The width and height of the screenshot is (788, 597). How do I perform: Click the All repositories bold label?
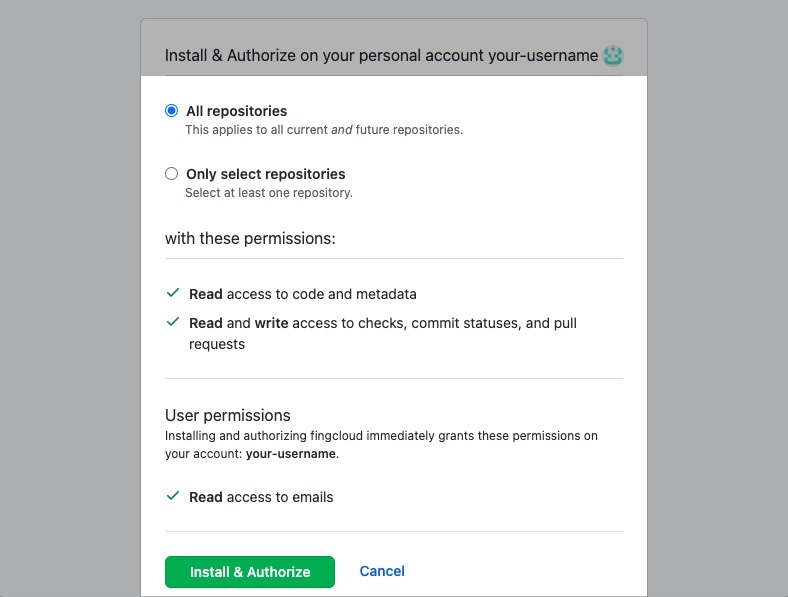tap(236, 111)
